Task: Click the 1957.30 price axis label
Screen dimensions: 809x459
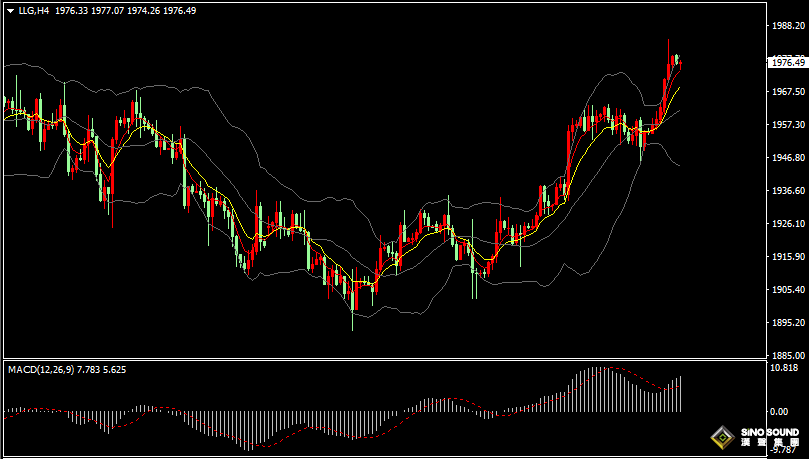Action: 788,124
